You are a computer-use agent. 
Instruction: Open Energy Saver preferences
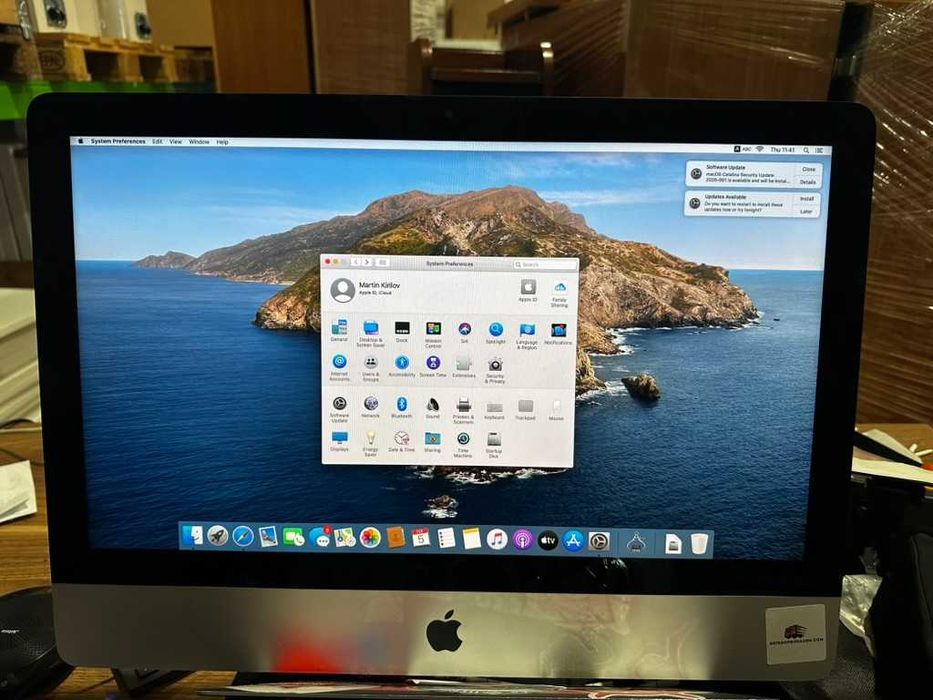point(370,444)
